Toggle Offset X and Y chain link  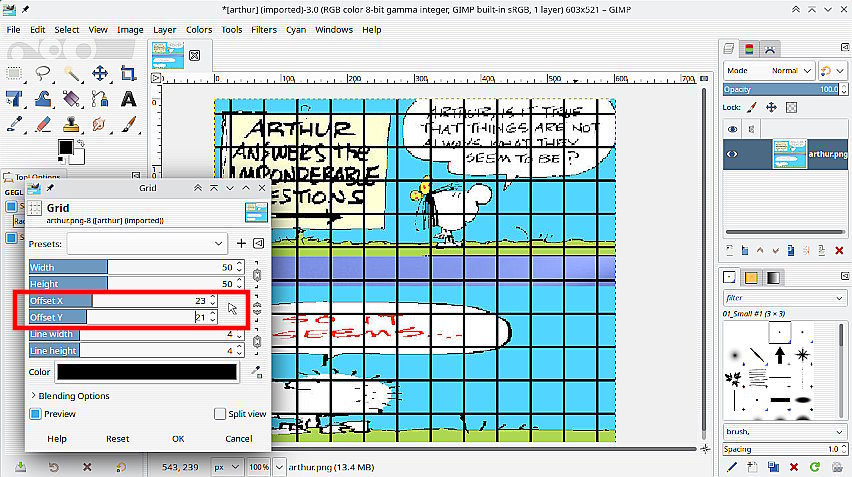pos(257,309)
